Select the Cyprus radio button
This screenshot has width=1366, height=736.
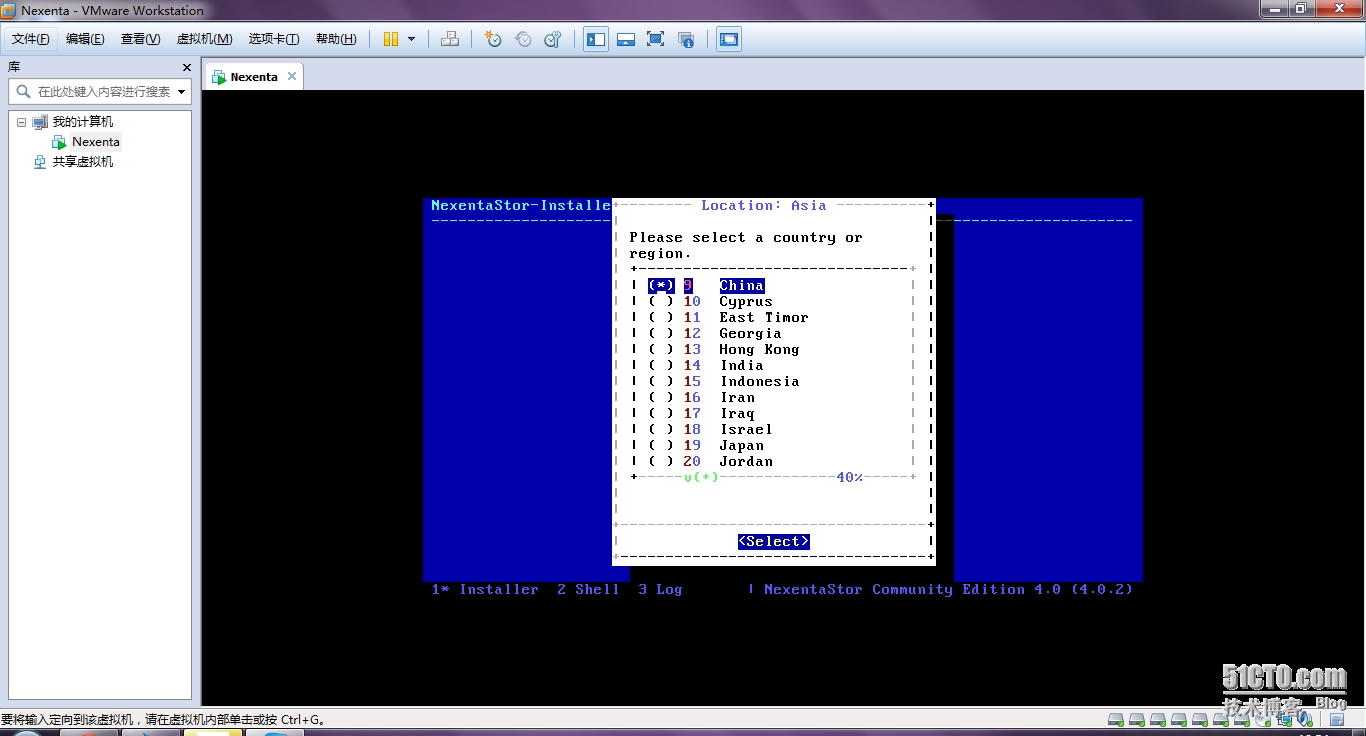tap(661, 302)
